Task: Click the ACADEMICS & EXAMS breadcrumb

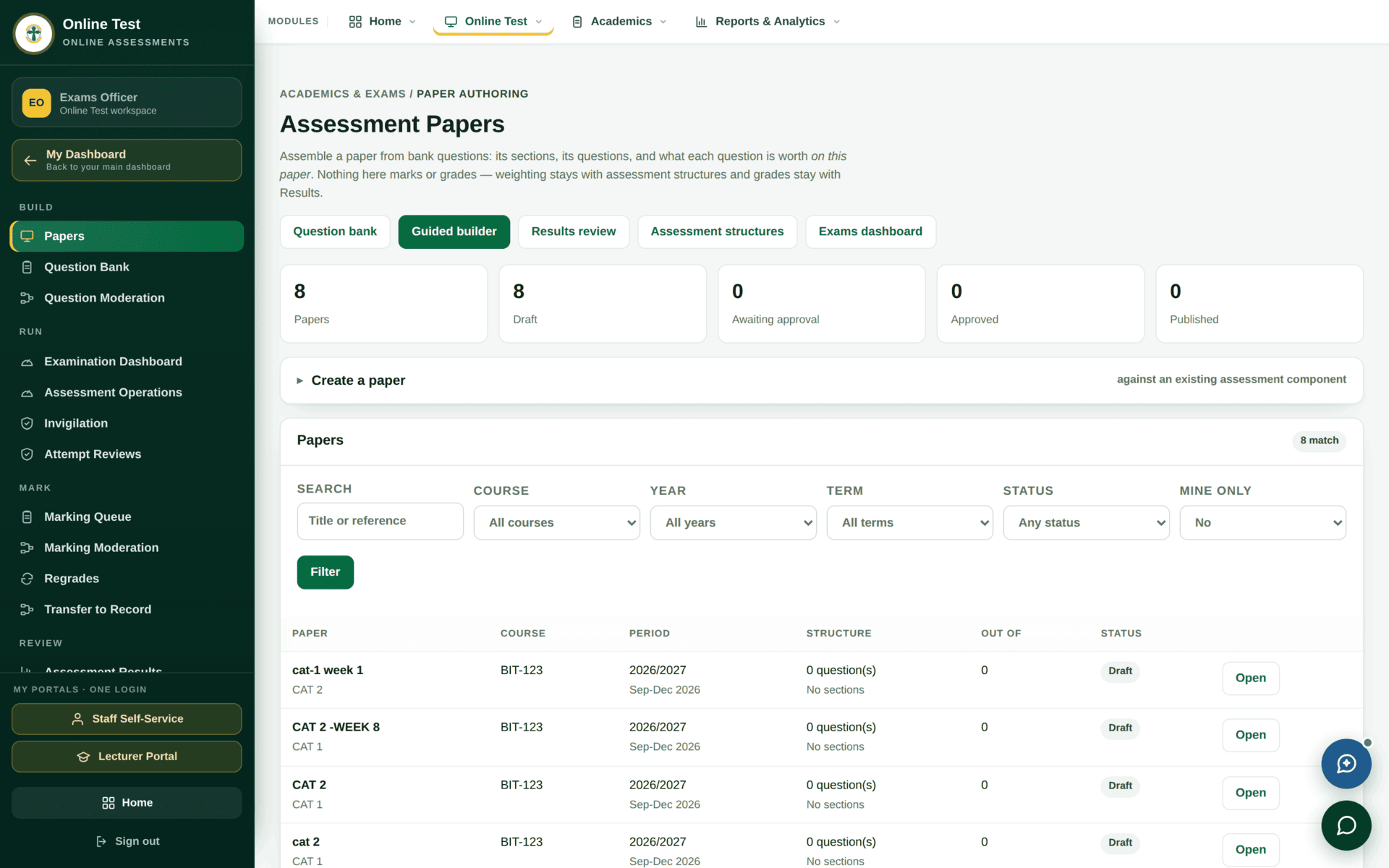Action: (x=343, y=94)
